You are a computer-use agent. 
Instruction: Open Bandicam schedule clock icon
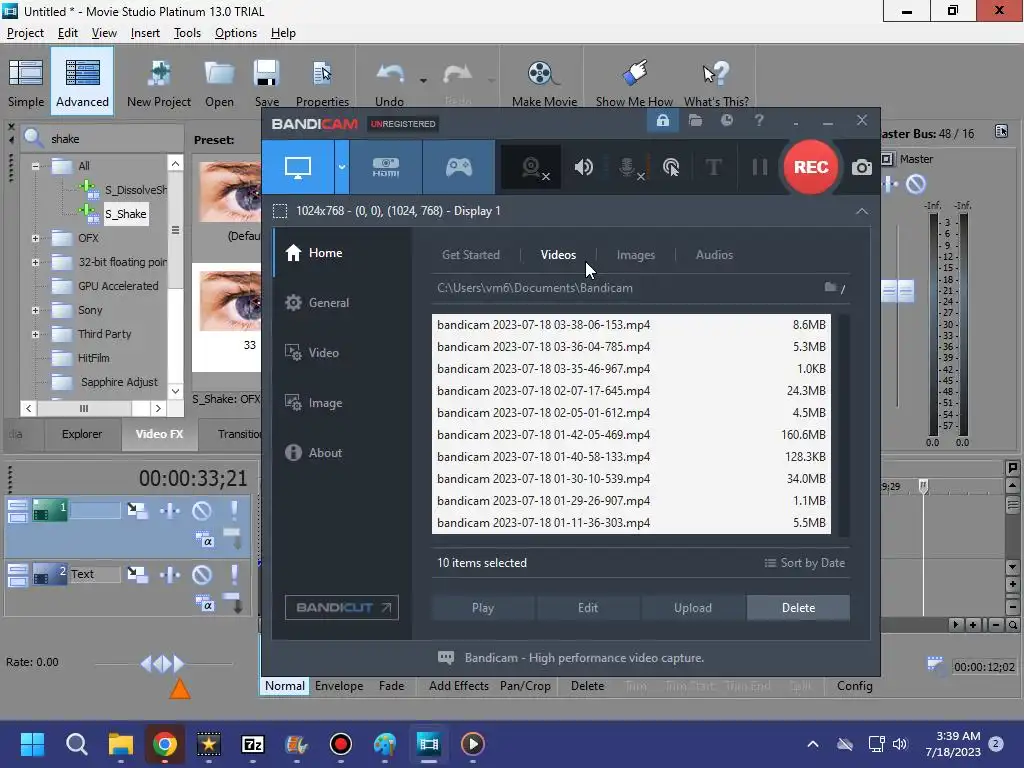726,120
